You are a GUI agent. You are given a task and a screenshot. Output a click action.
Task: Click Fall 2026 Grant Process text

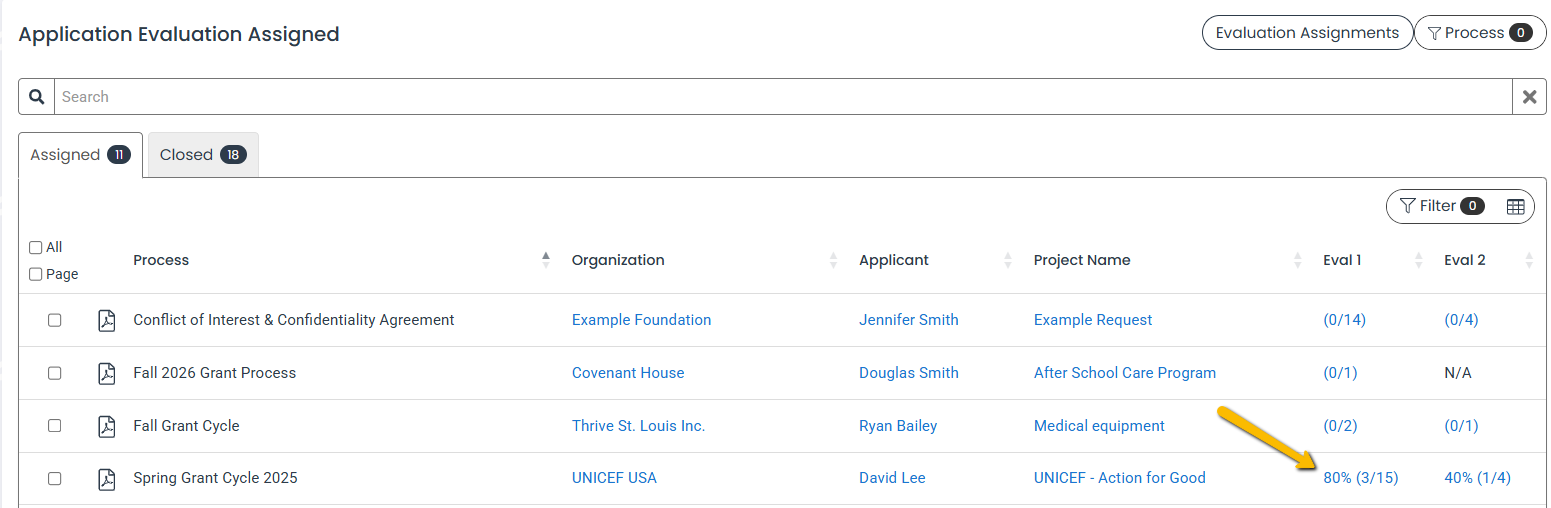(x=215, y=373)
